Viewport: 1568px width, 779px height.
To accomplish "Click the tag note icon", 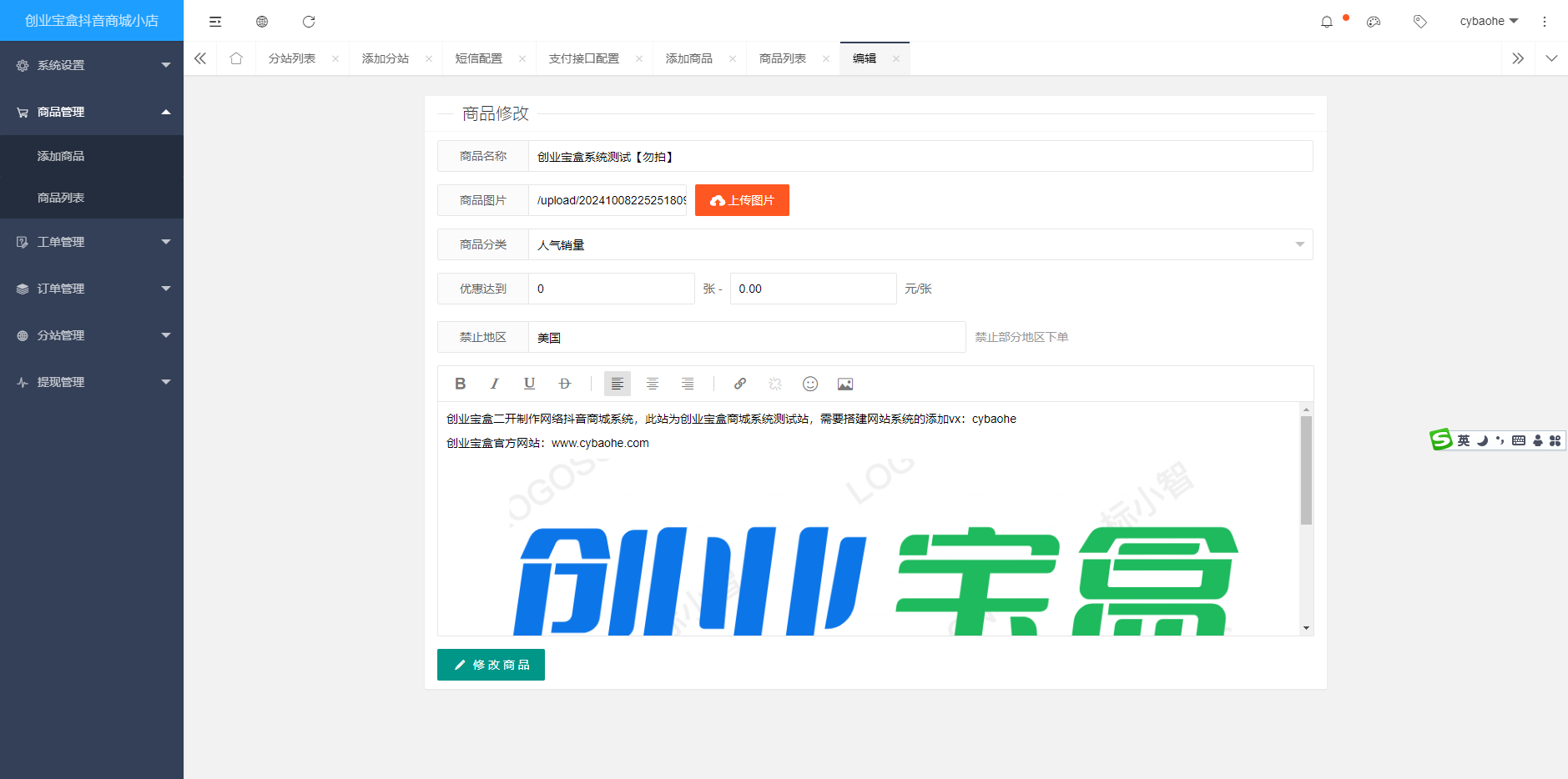I will click(1420, 22).
